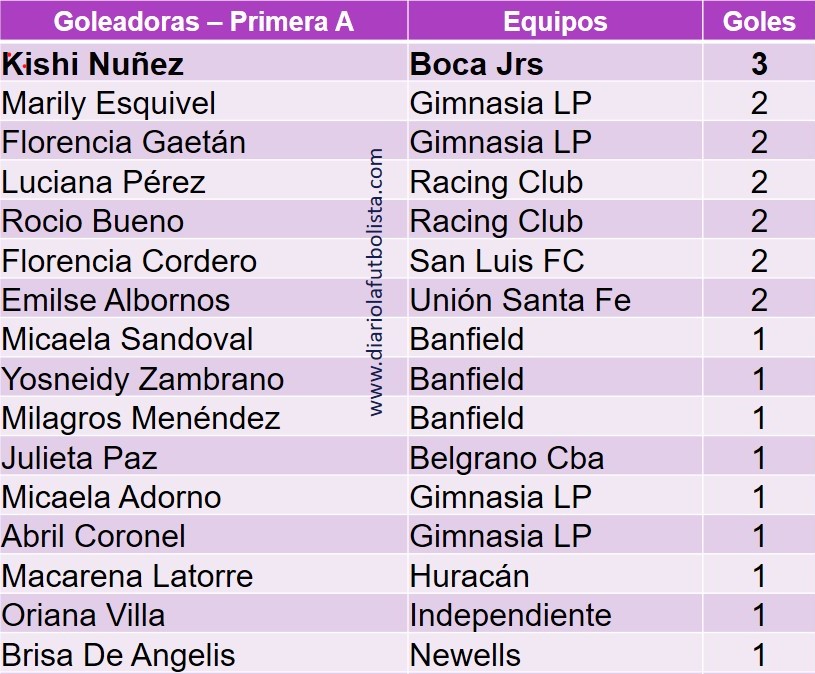815x674 pixels.
Task: Click on Micaela Sandoval's name
Action: (x=127, y=339)
